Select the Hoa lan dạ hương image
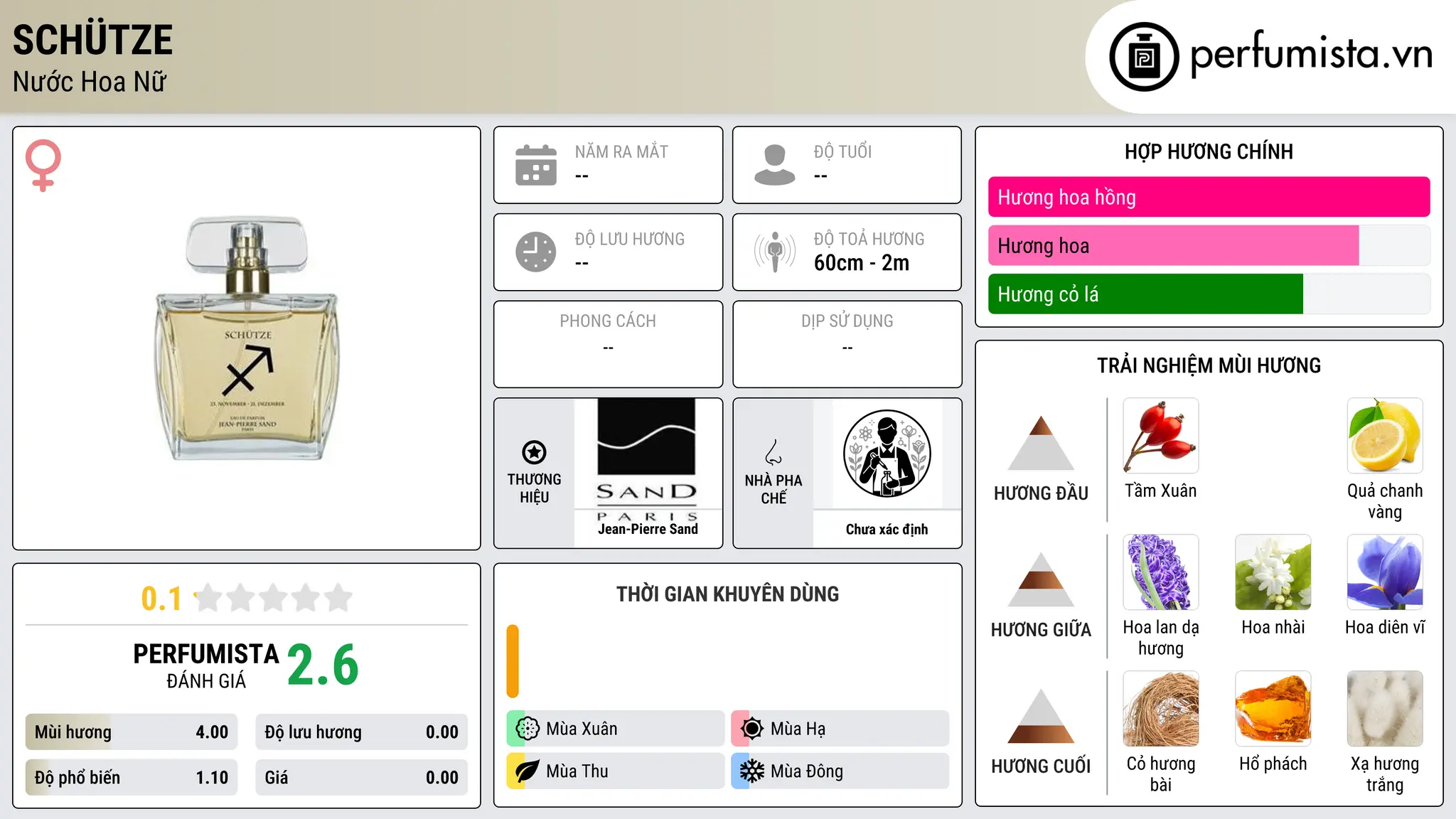This screenshot has width=1456, height=819. (1161, 572)
